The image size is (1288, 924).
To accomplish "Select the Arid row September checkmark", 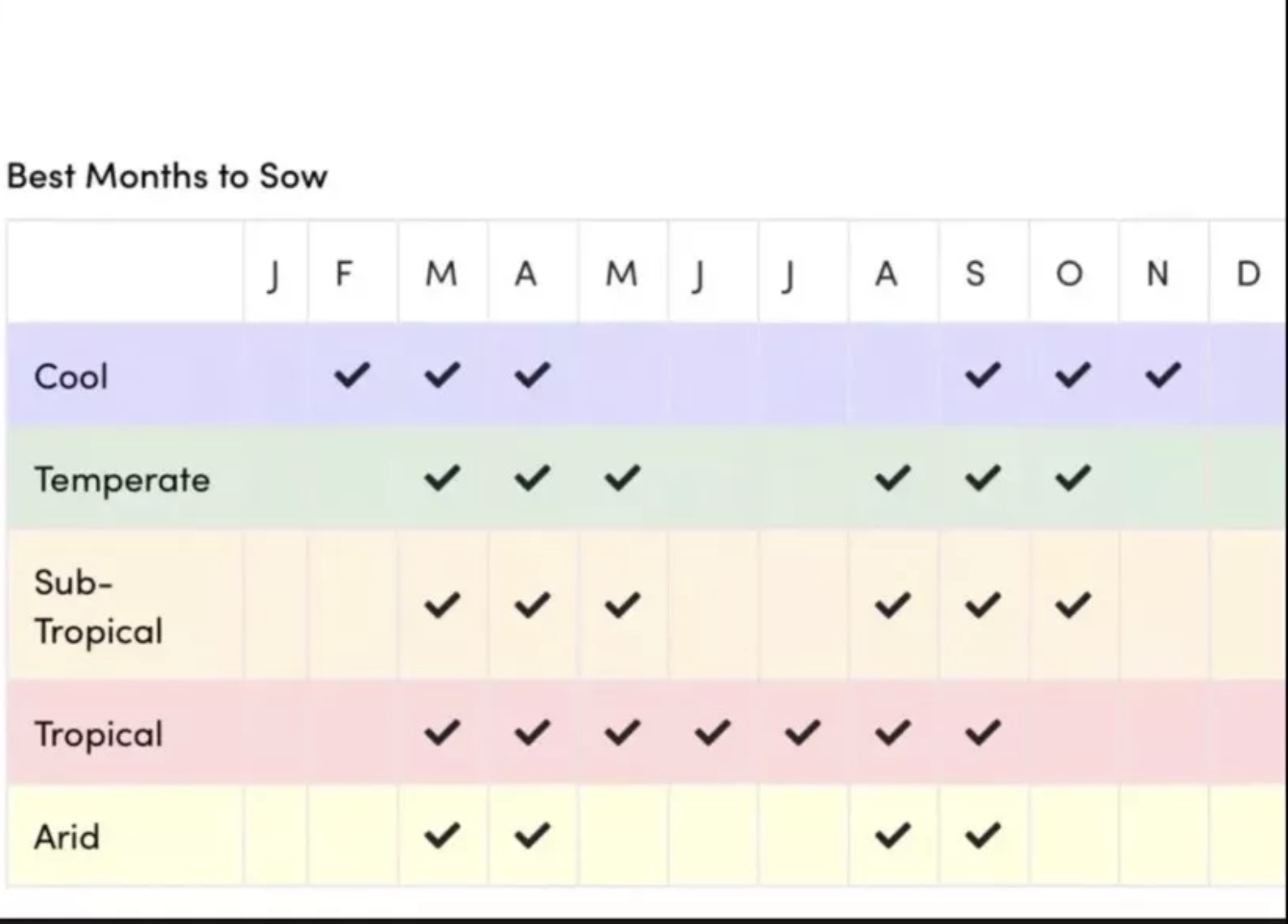I will (982, 835).
